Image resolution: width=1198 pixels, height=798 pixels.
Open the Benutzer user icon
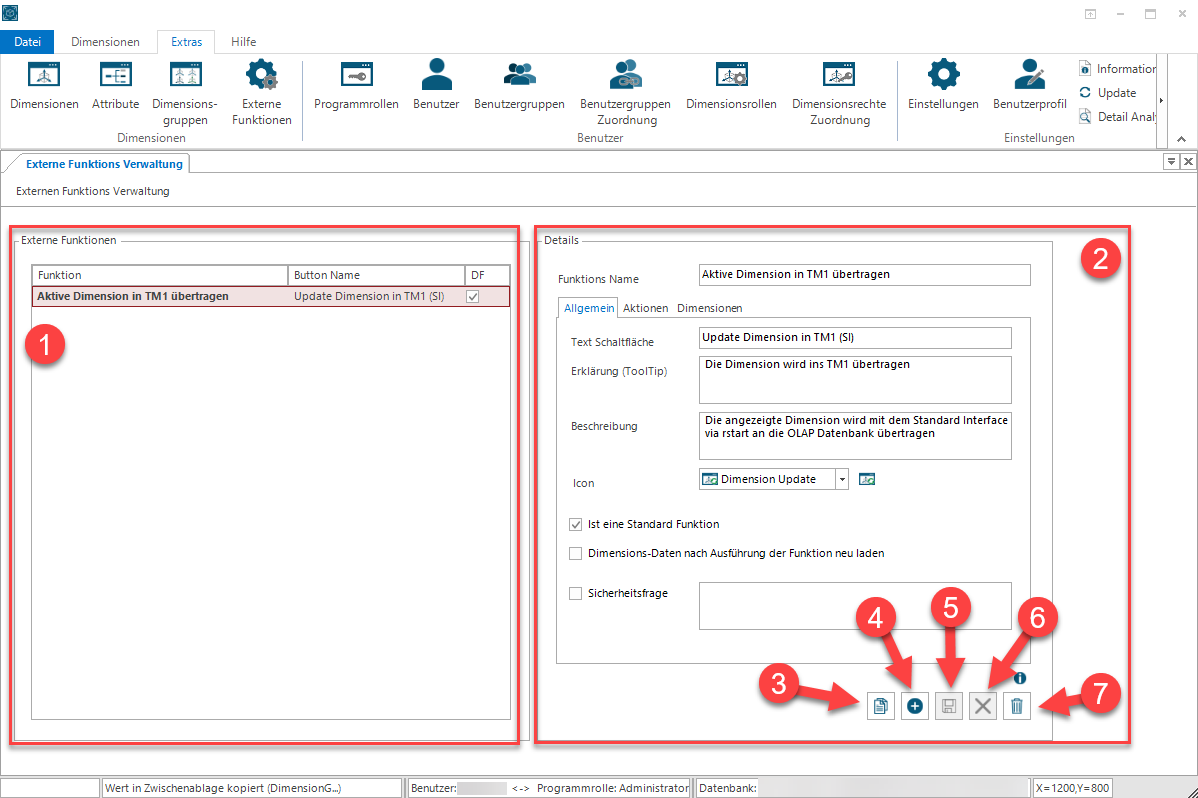(x=436, y=85)
